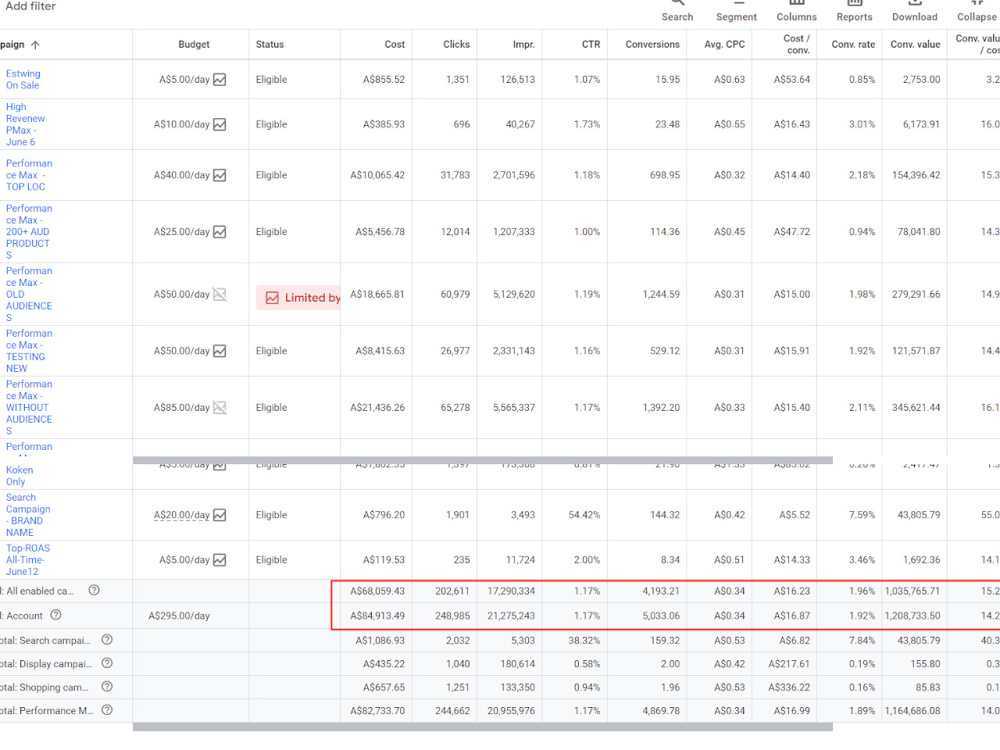Click budget chart icon in TESTING NEW row
The width and height of the screenshot is (1000, 750).
219,351
